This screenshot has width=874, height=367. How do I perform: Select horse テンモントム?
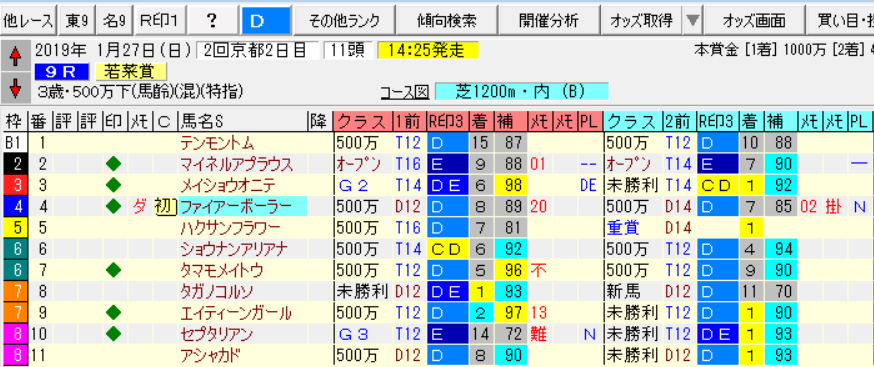pyautogui.click(x=217, y=143)
